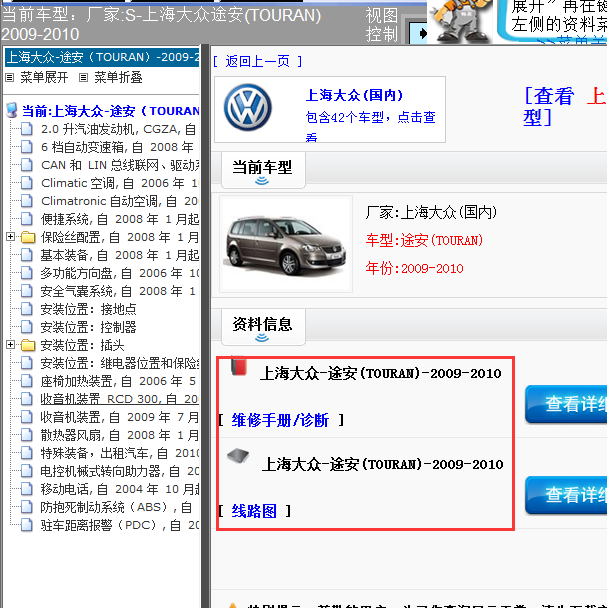Click the document icon for 安全气囊系统

(x=26, y=291)
